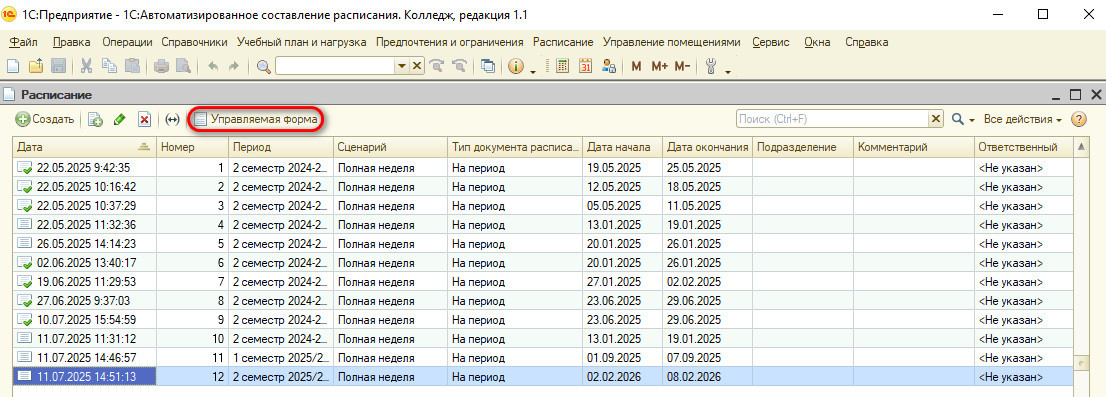Click the Paste clipboard icon
This screenshot has height=397, width=1106.
[132, 66]
